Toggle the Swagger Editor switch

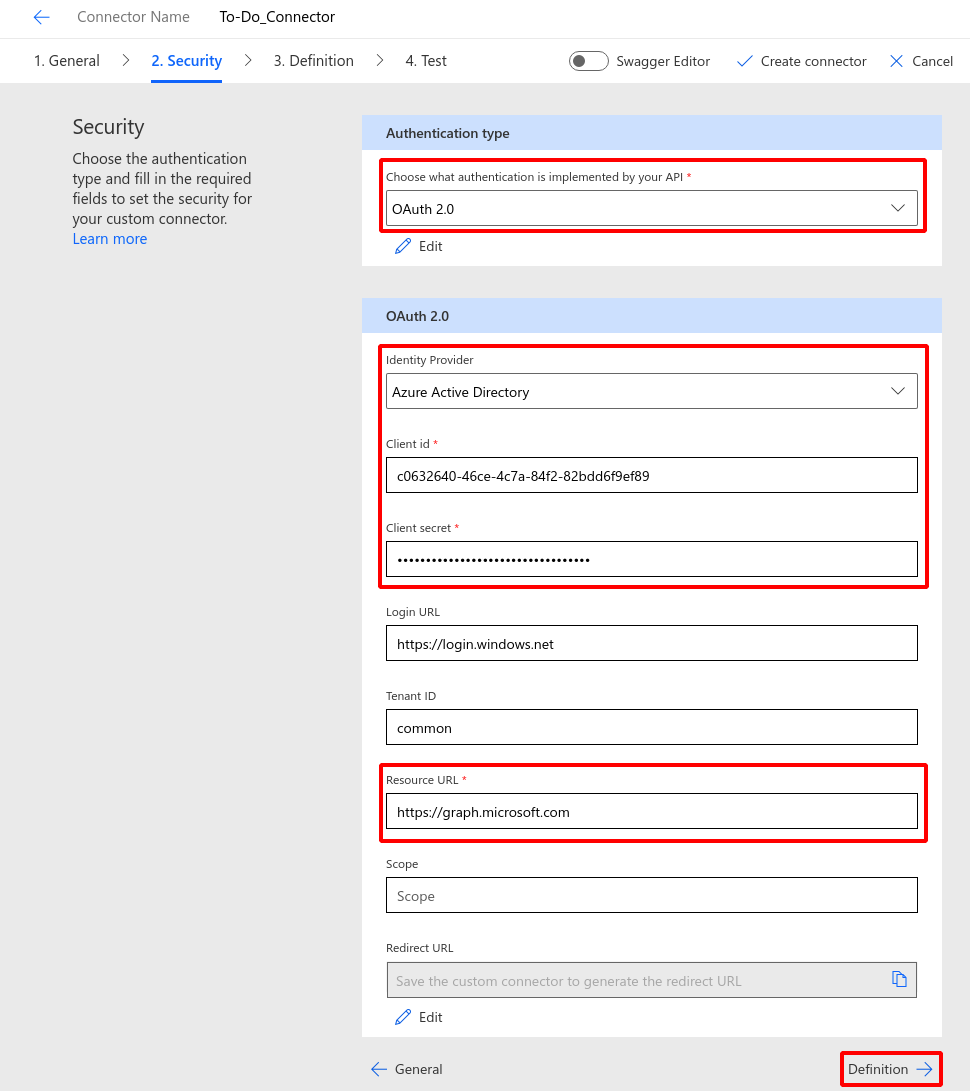pyautogui.click(x=588, y=61)
